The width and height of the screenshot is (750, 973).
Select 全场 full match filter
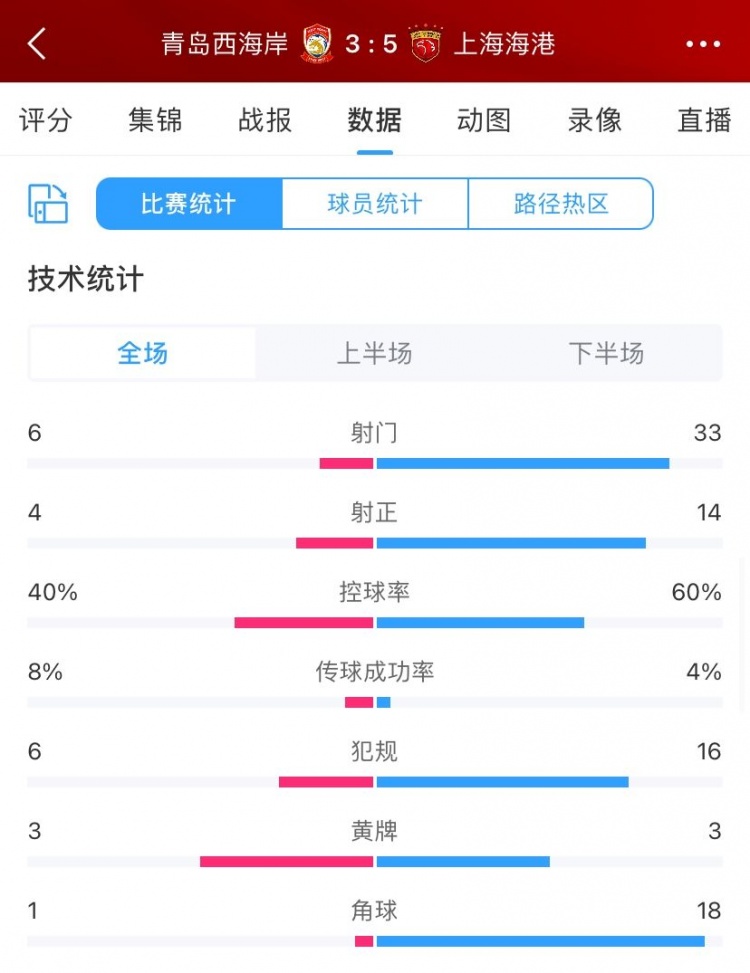(143, 353)
